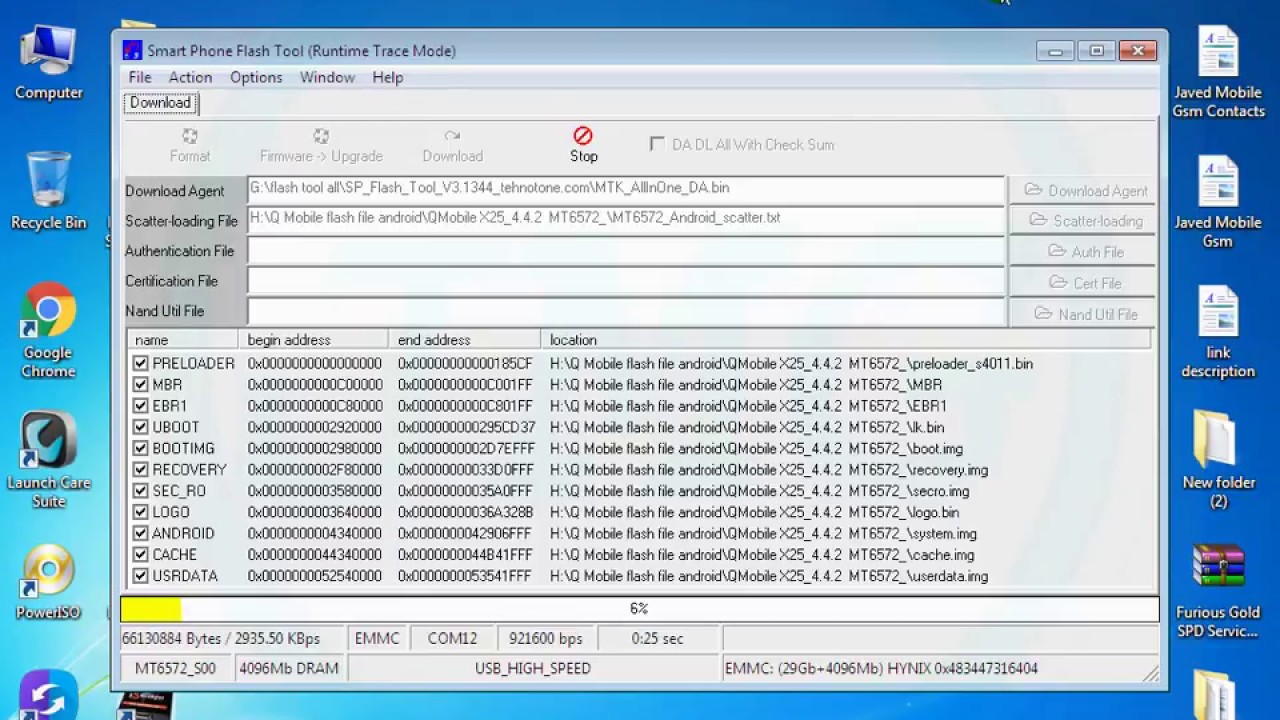The image size is (1280, 720).
Task: Click the Scatter-loading browse button
Action: click(1083, 221)
